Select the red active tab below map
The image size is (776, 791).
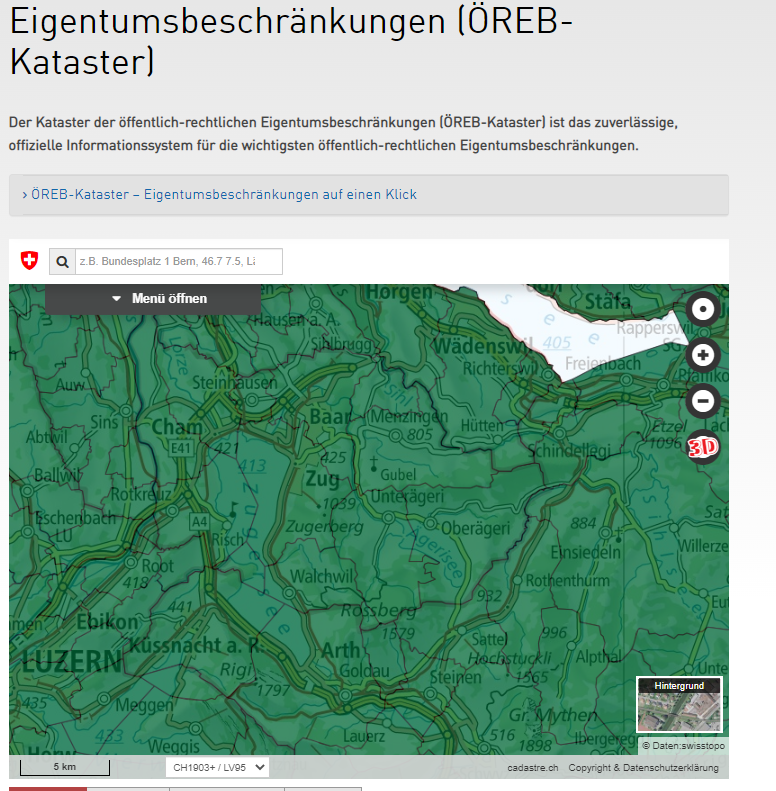coord(47,788)
